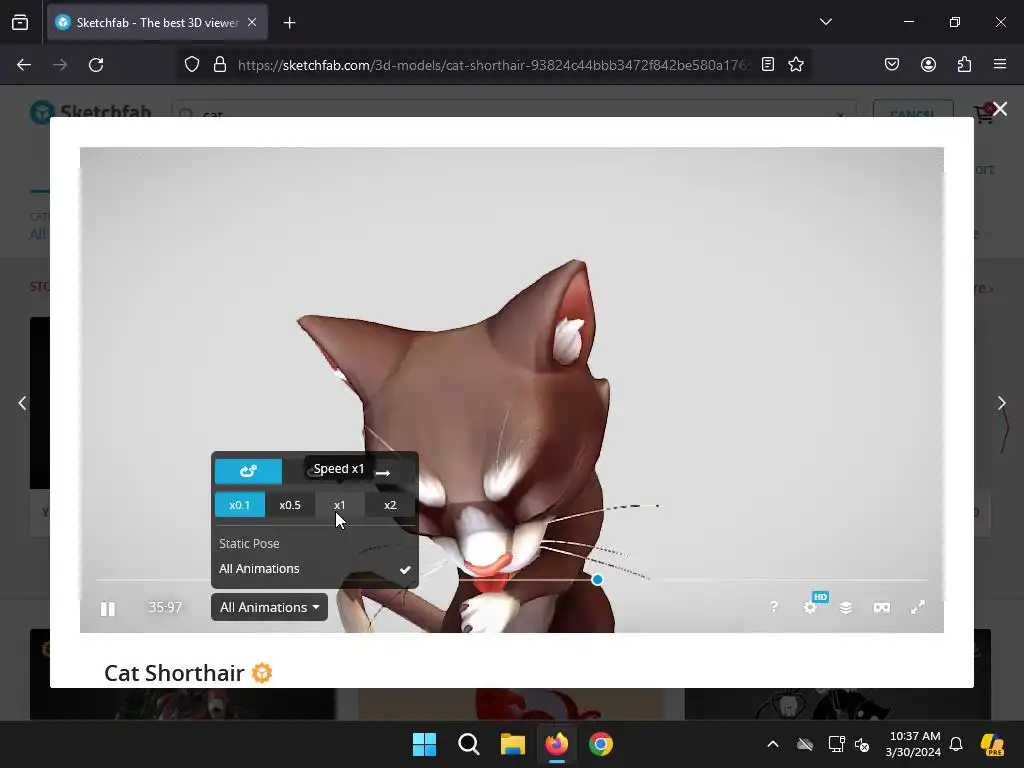The image size is (1024, 768).
Task: Open notification bell in taskbar
Action: pos(956,744)
